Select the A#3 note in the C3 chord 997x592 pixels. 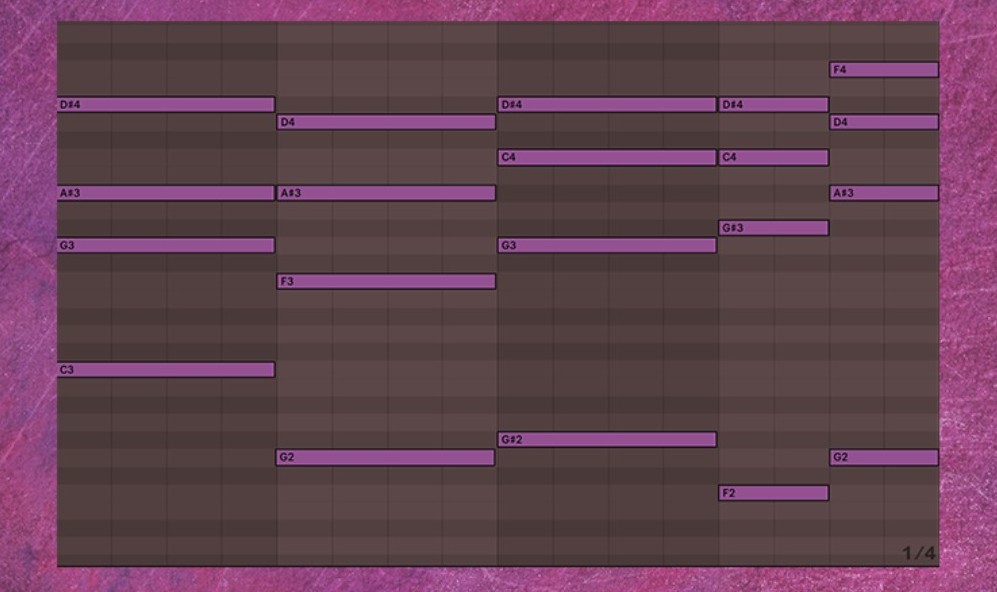pyautogui.click(x=166, y=193)
